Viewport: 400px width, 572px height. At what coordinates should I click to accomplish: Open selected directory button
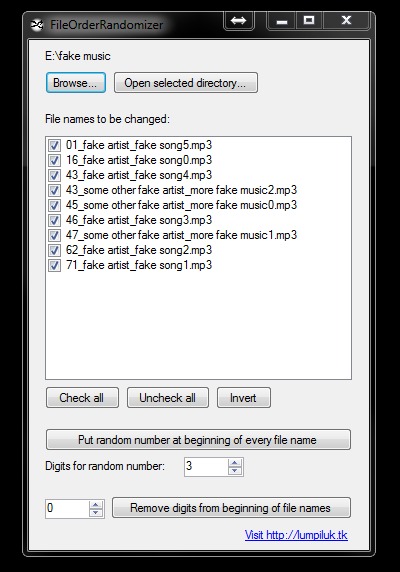[x=186, y=83]
